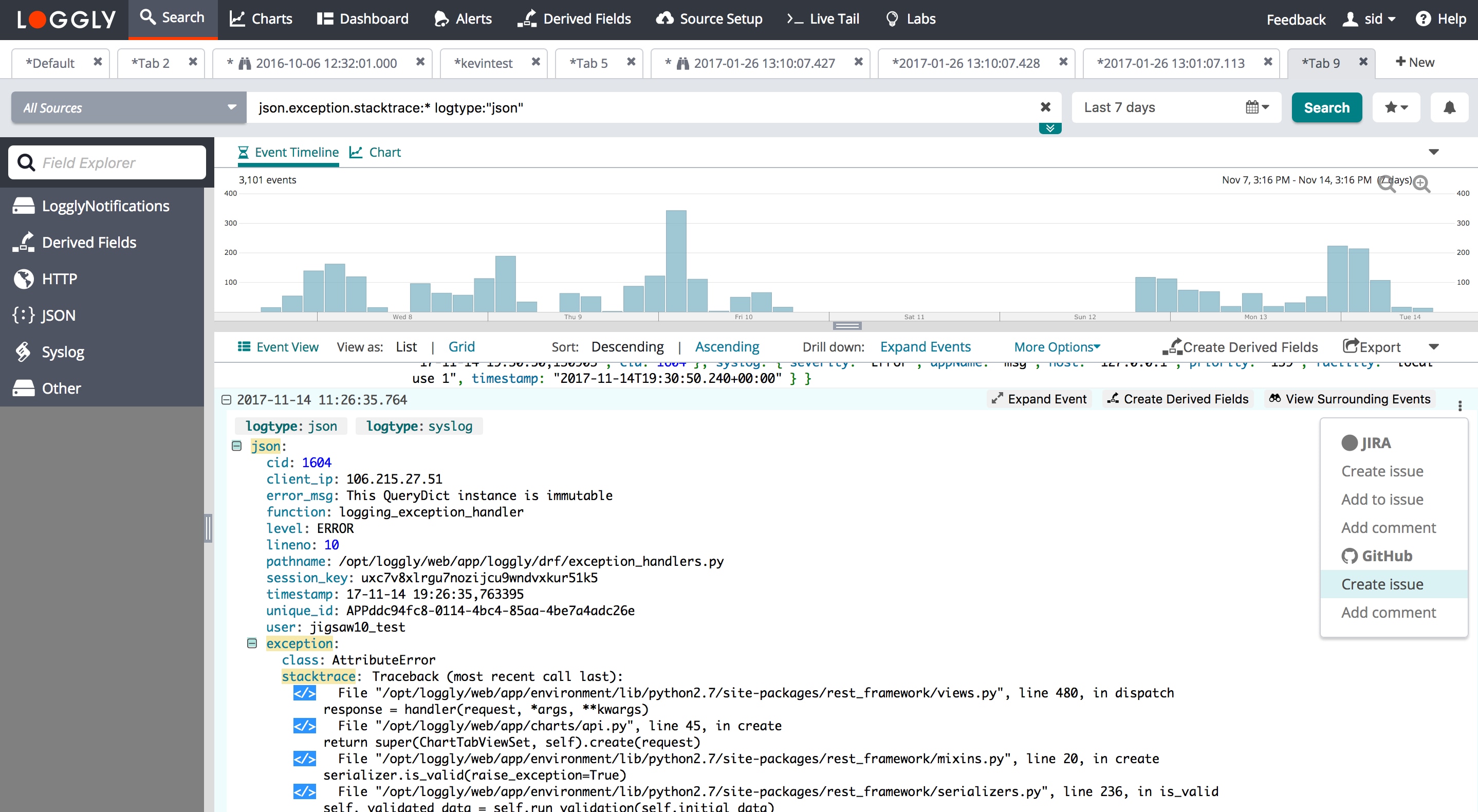Collapse the event dated 2017-11-14 11:26:35.764
The height and width of the screenshot is (812, 1478).
[226, 399]
